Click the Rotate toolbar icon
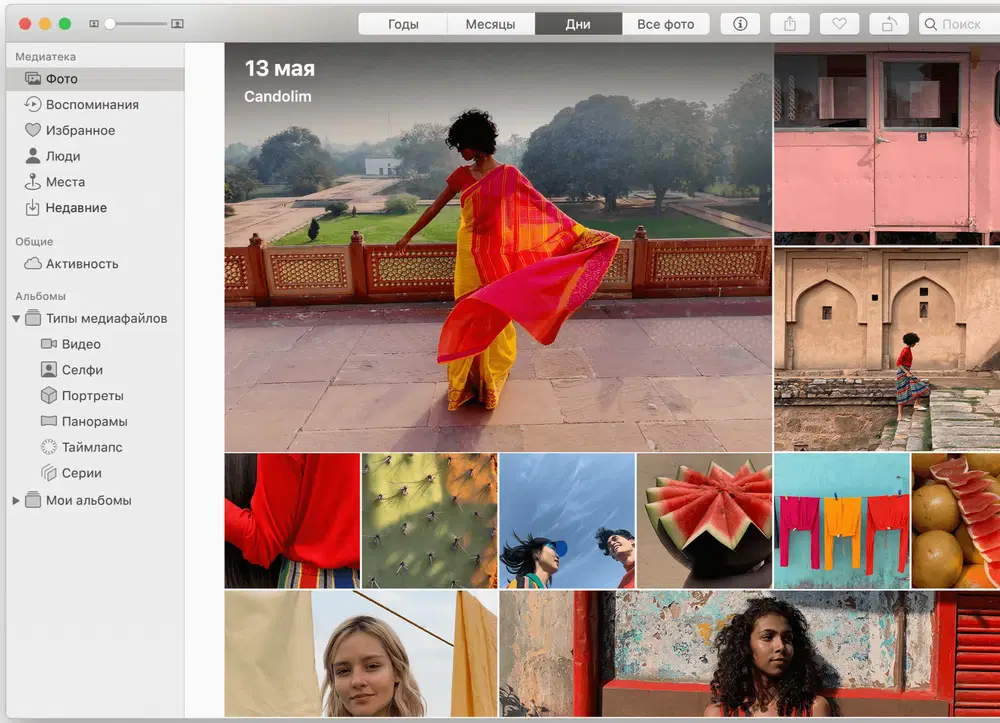The width and height of the screenshot is (1000, 723). click(x=889, y=24)
